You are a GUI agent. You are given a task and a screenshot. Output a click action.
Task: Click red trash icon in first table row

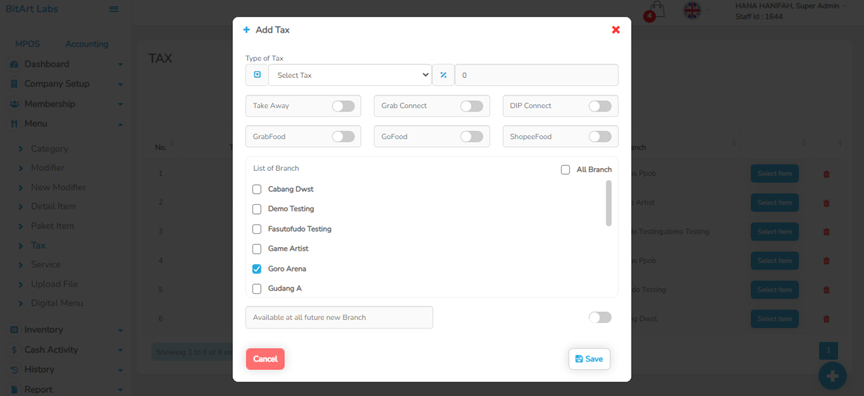pyautogui.click(x=826, y=173)
